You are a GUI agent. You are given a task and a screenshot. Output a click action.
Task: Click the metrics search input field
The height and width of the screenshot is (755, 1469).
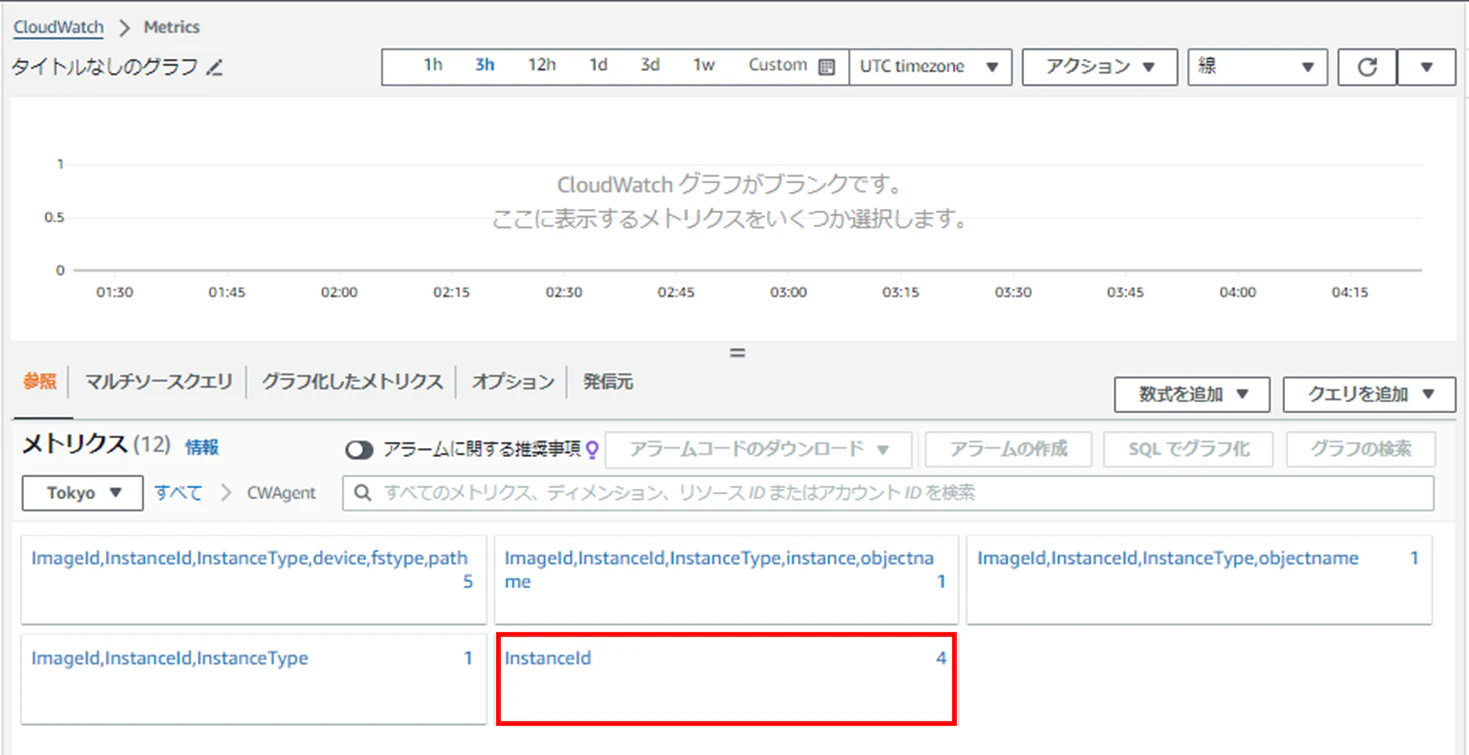pos(888,493)
